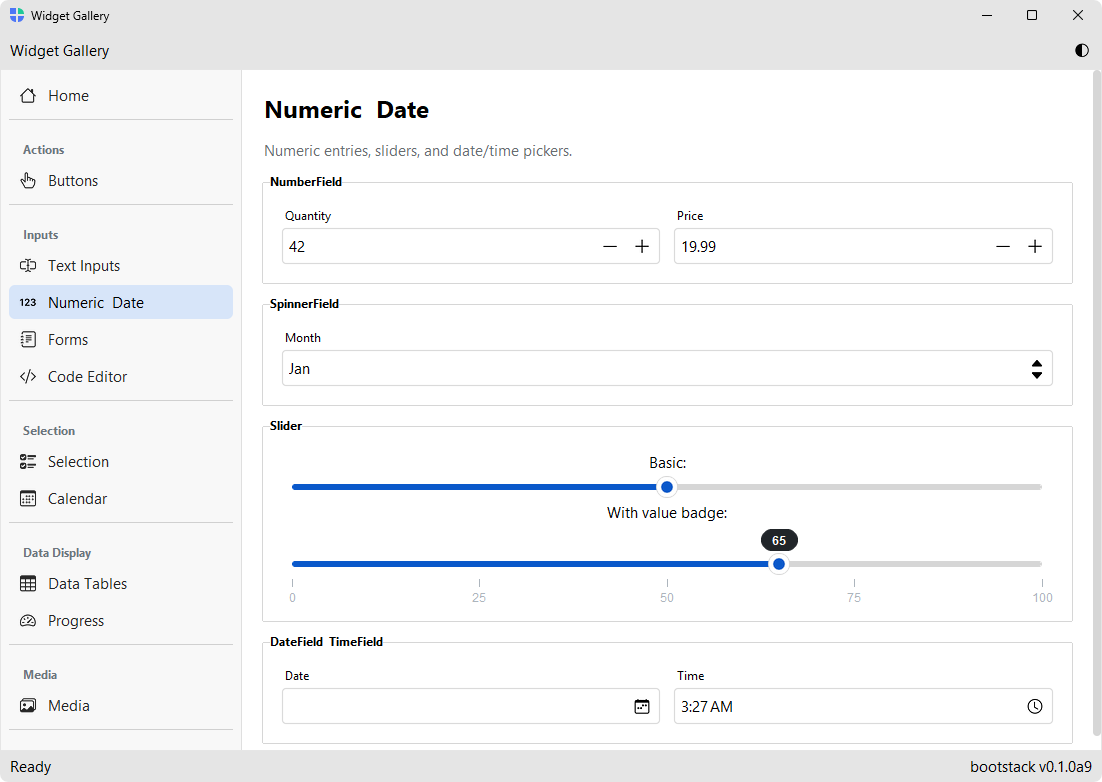1102x782 pixels.
Task: Click the Widget Gallery app logo
Action: [17, 15]
